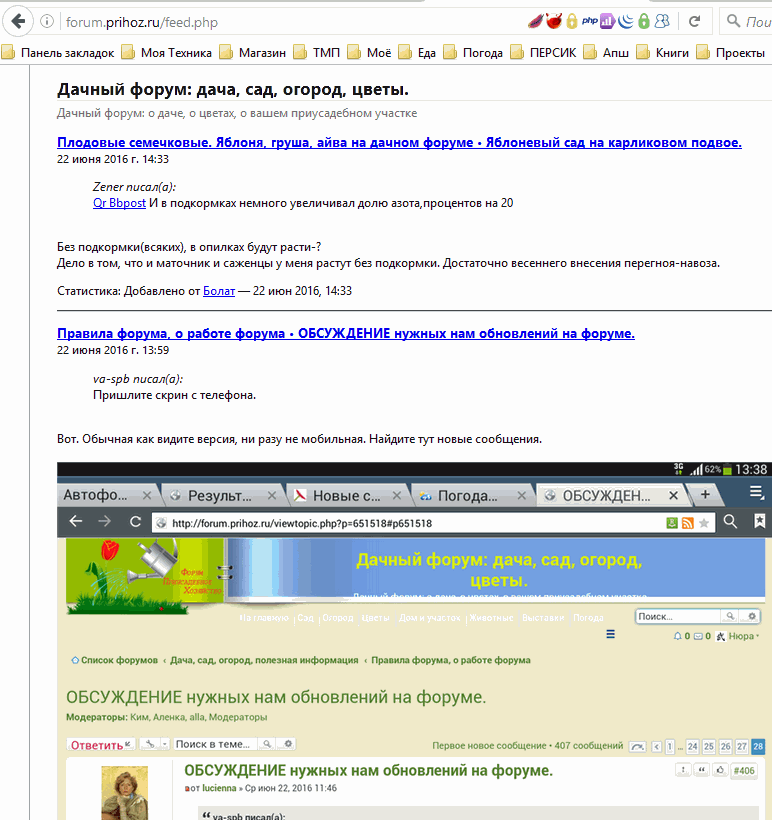Click the red FreeBSD devil icon
Screen dimensions: 772x820
[553, 21]
